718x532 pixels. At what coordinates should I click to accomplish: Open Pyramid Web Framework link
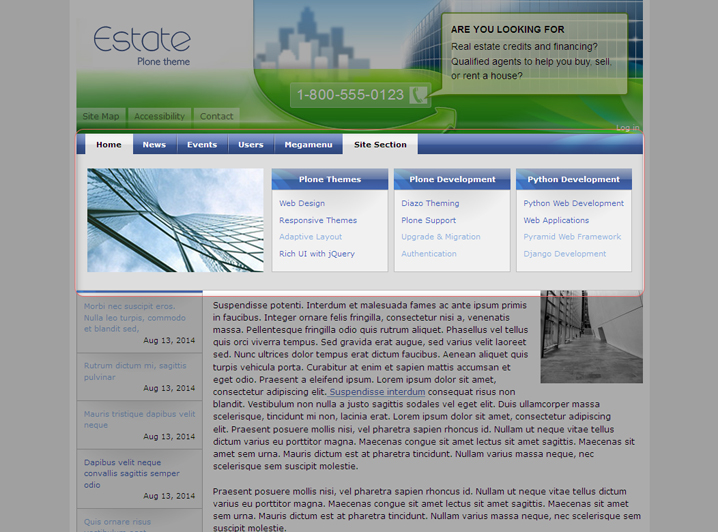coord(572,237)
